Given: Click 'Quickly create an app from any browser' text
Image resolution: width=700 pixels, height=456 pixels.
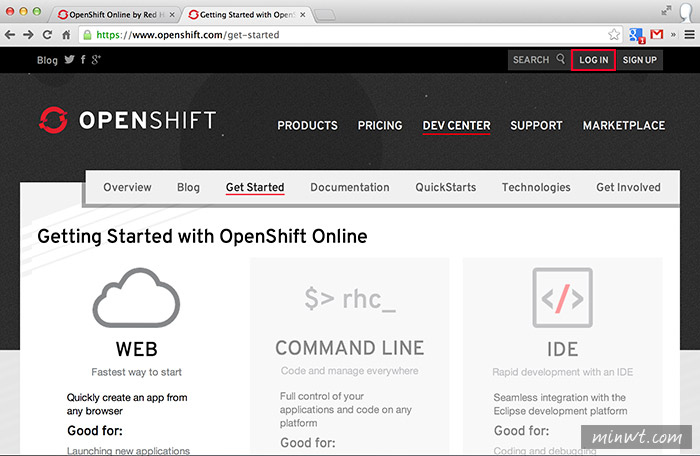Looking at the screenshot, I should coord(127,404).
